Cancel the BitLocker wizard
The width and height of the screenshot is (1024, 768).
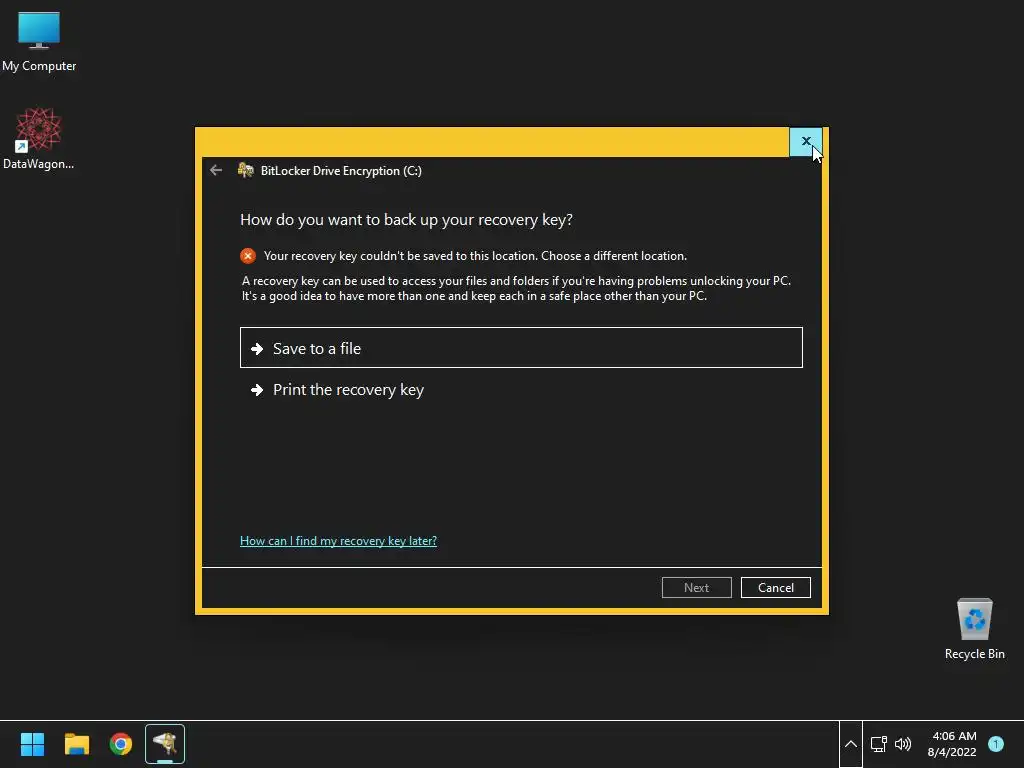point(776,588)
